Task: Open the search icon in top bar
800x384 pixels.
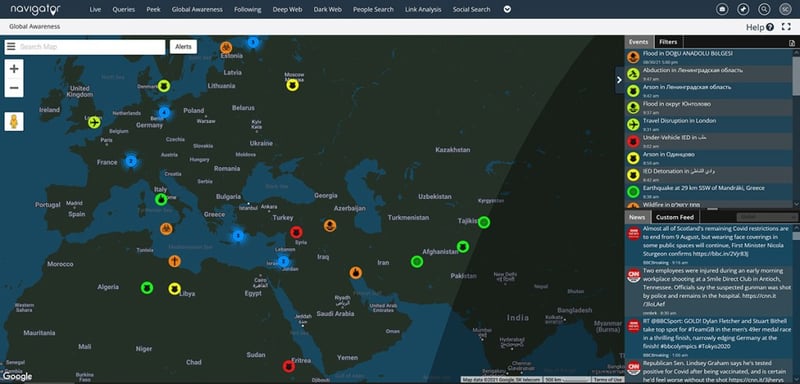Action: (764, 9)
